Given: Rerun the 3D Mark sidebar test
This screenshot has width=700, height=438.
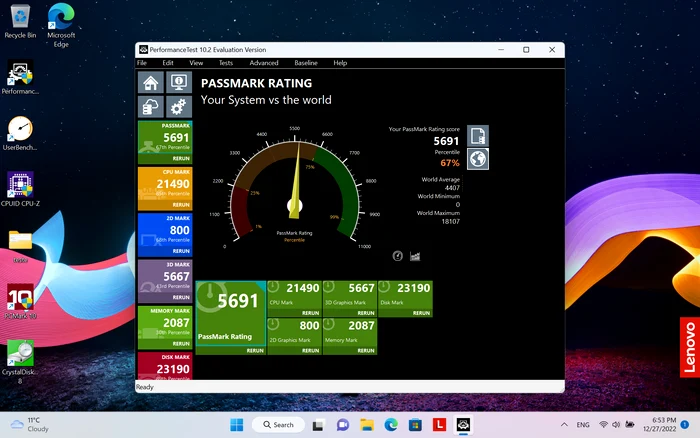Looking at the screenshot, I should coord(181,297).
